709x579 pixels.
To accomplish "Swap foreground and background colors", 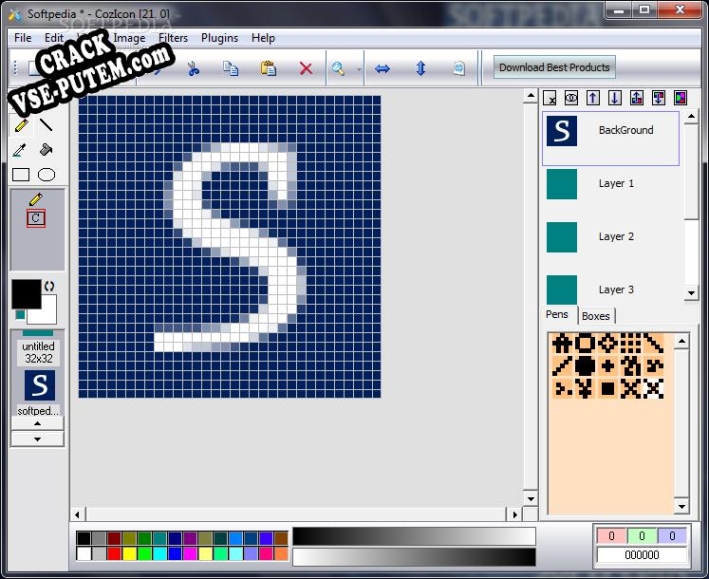I will pyautogui.click(x=50, y=286).
